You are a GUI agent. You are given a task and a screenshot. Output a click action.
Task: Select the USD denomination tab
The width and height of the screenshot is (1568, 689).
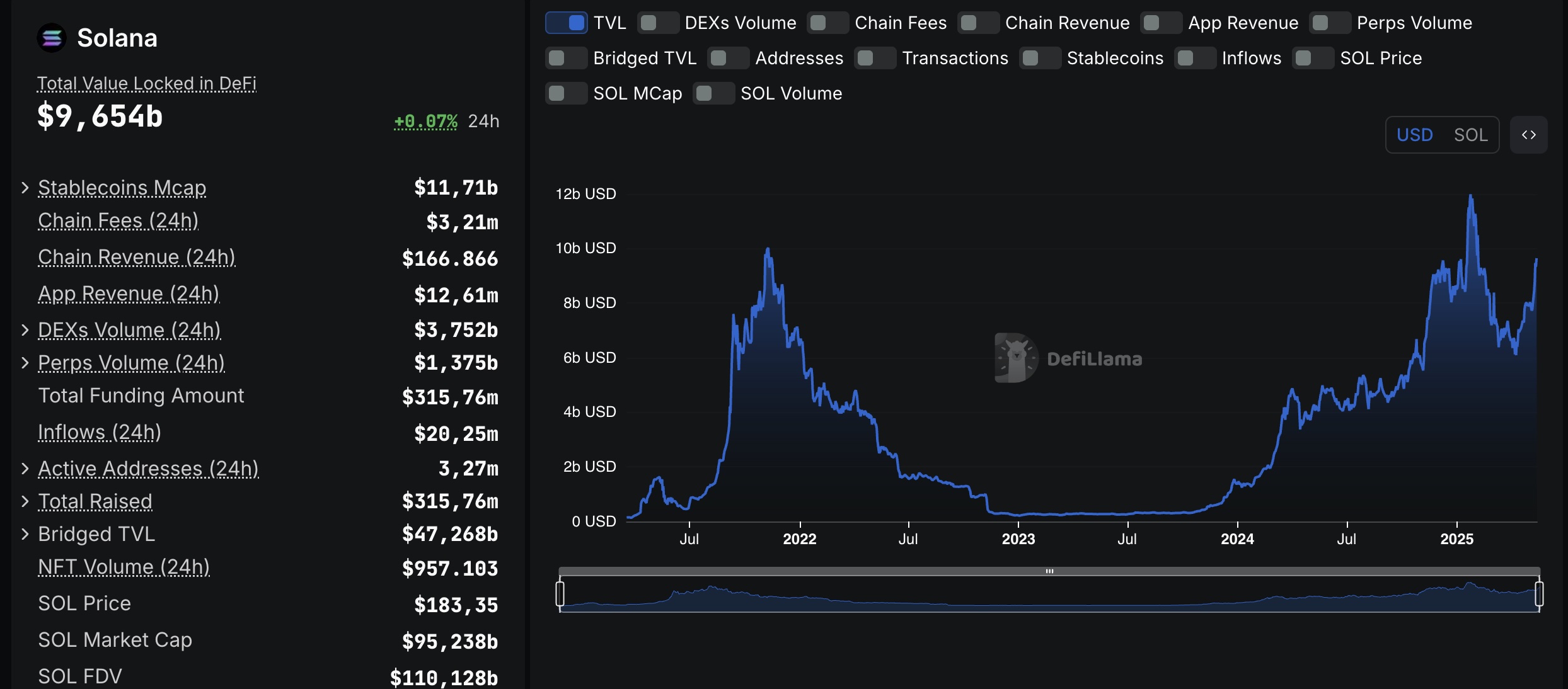(x=1414, y=135)
